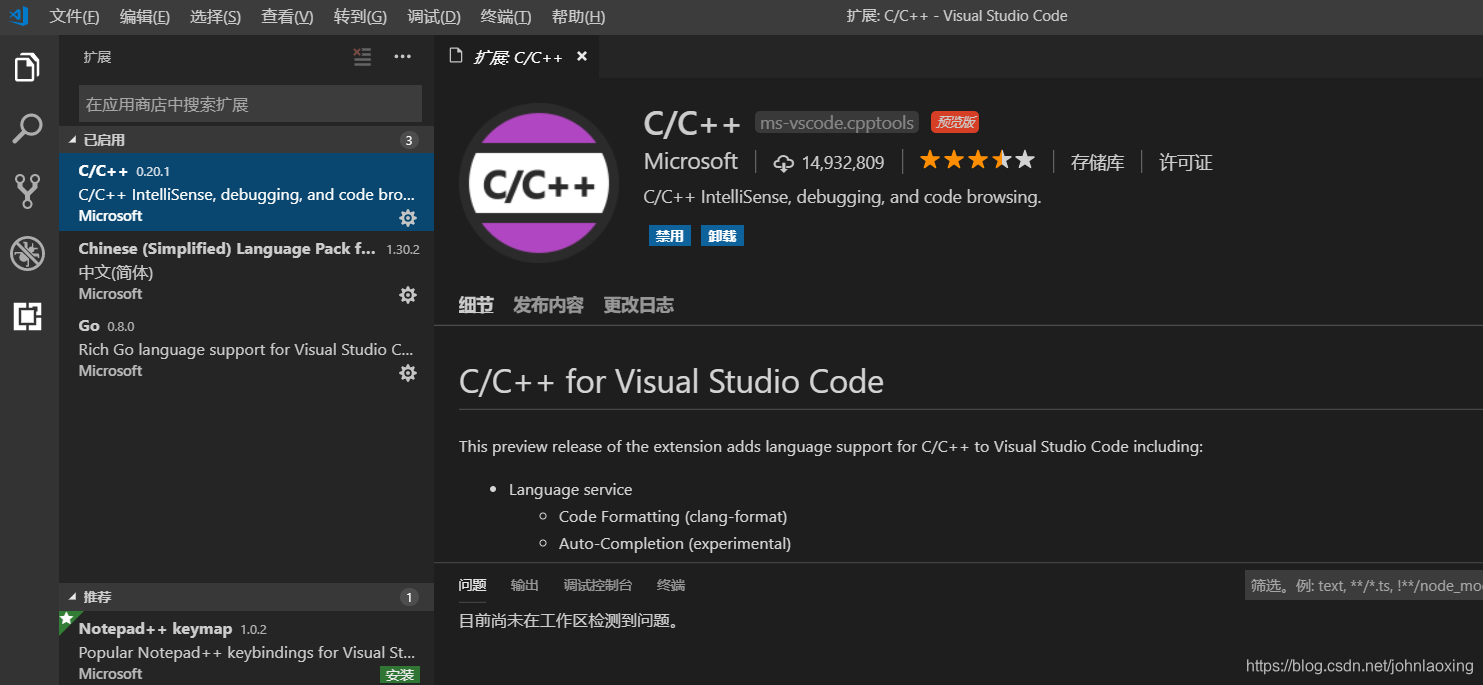Click the Language service bullet text
The width and height of the screenshot is (1483, 685).
[571, 490]
